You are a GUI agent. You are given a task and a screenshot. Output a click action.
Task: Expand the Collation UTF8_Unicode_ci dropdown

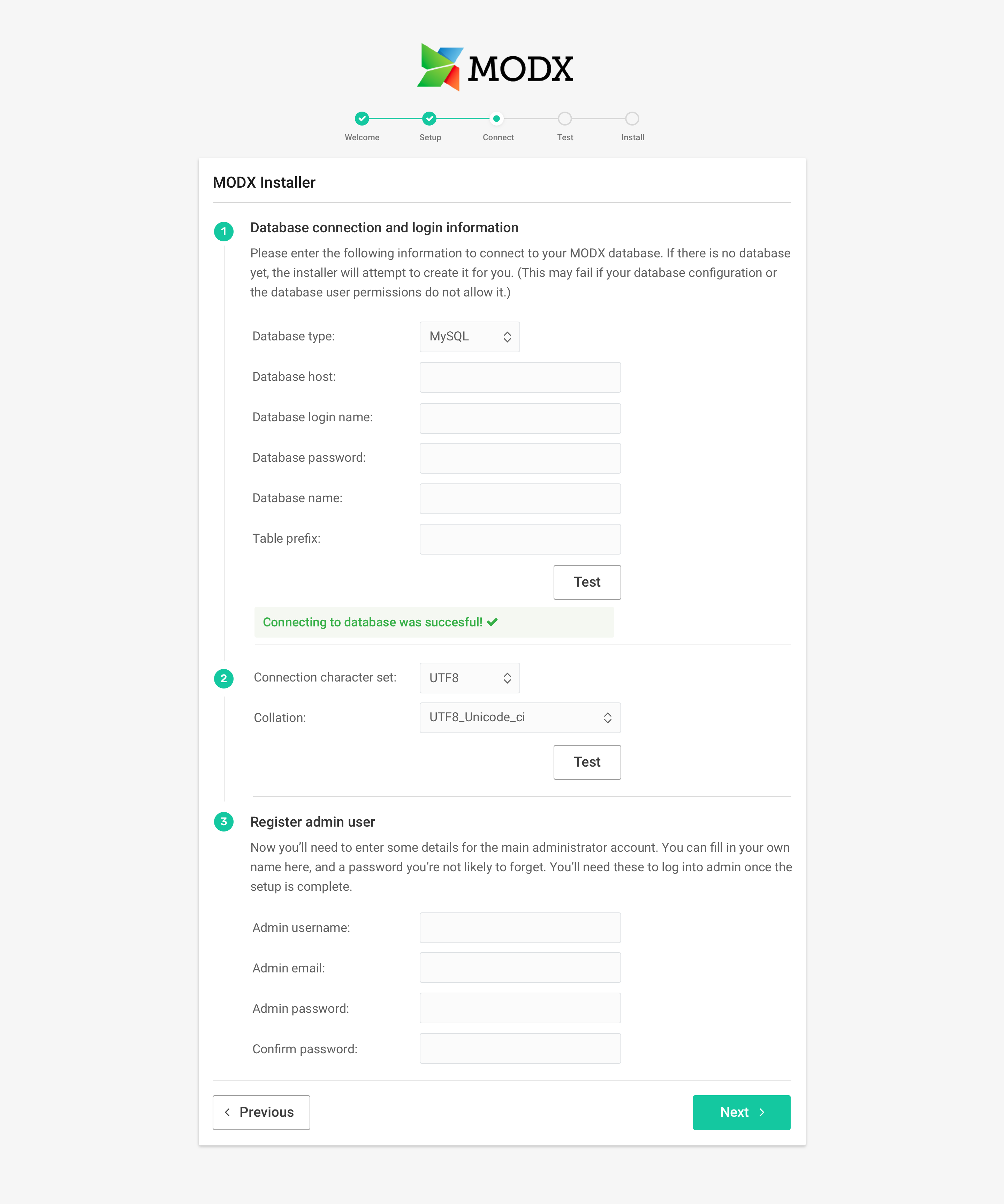coord(520,718)
